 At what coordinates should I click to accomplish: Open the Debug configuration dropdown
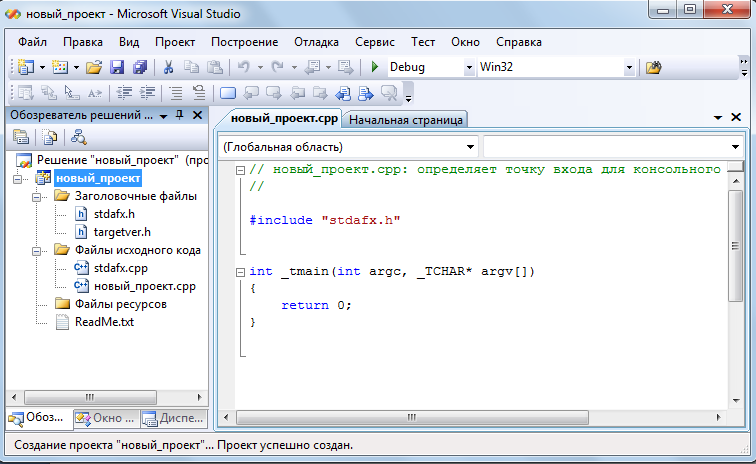(469, 67)
